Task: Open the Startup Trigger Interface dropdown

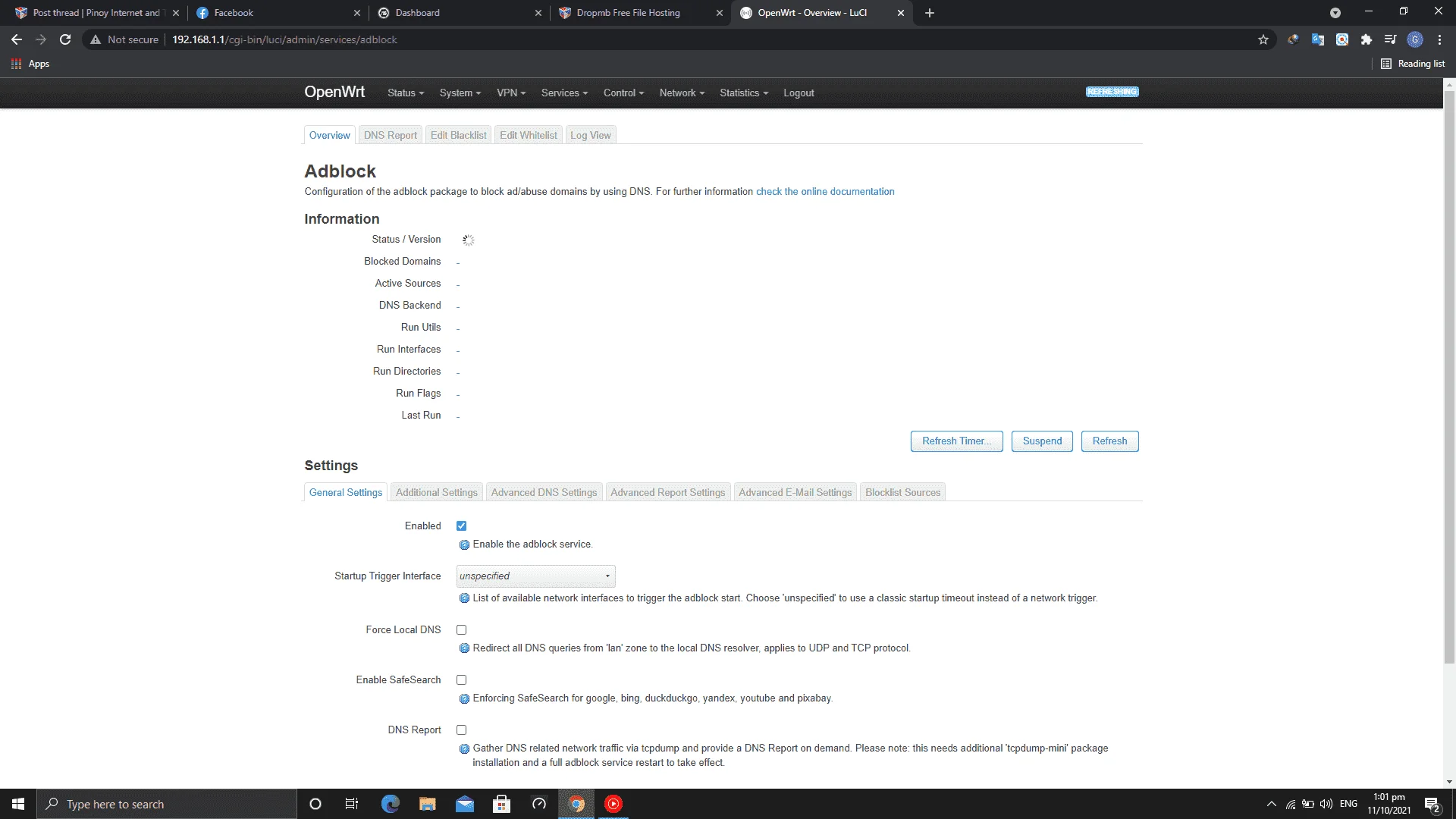Action: [x=535, y=576]
